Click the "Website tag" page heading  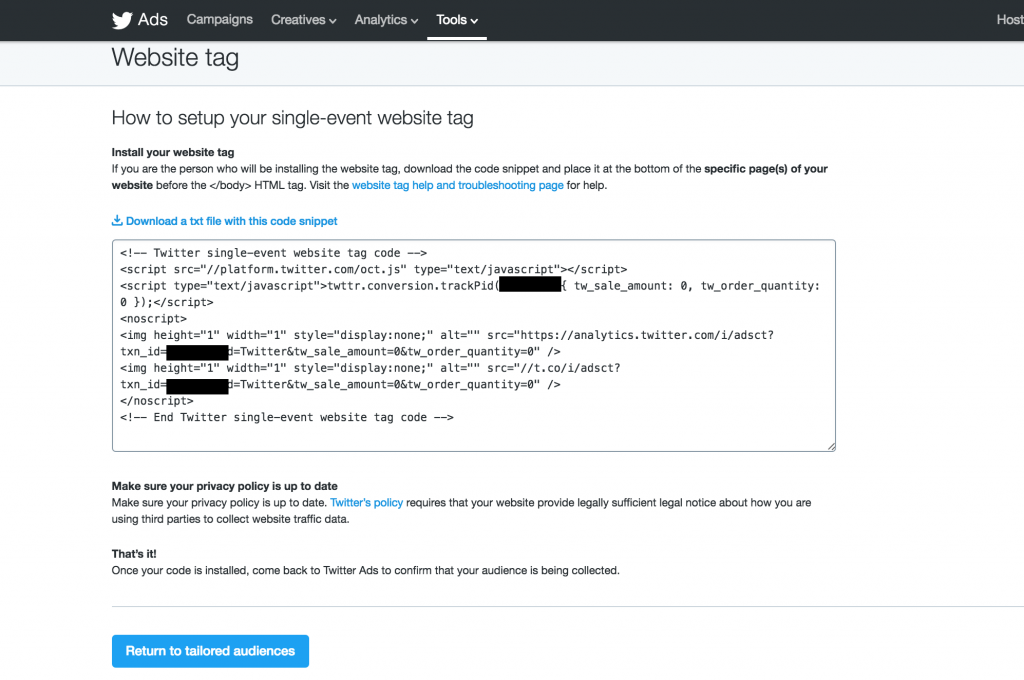pyautogui.click(x=175, y=57)
